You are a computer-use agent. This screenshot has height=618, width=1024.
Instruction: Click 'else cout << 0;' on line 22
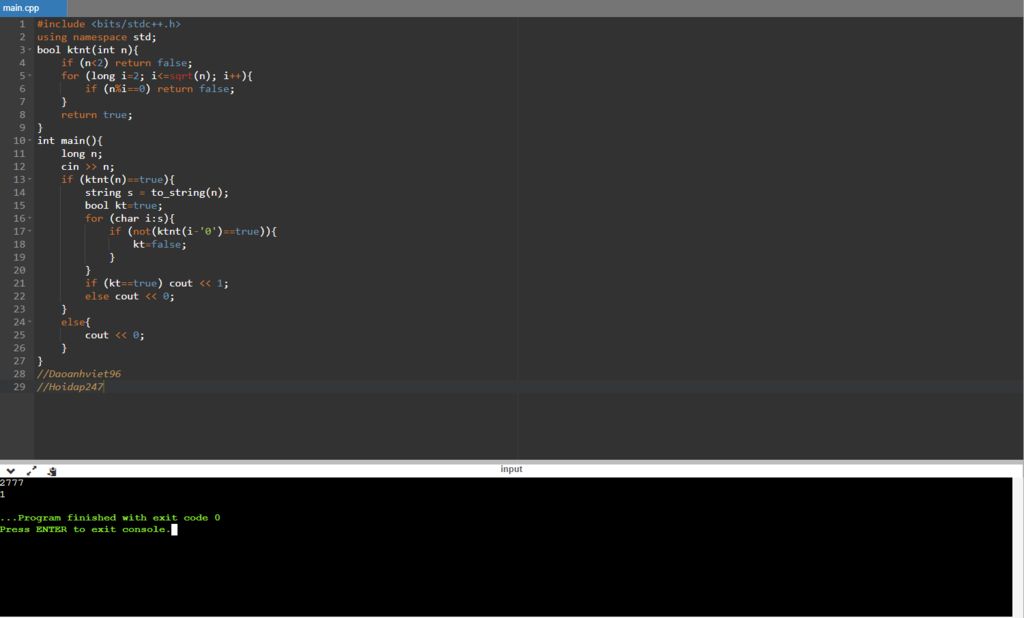[x=129, y=296]
